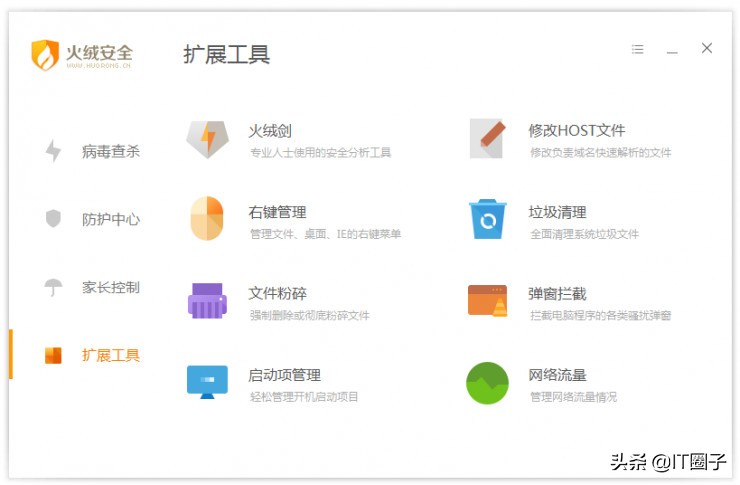Click description 管理文件、桌面、IE的右键菜单
The height and width of the screenshot is (485, 740).
coord(326,234)
